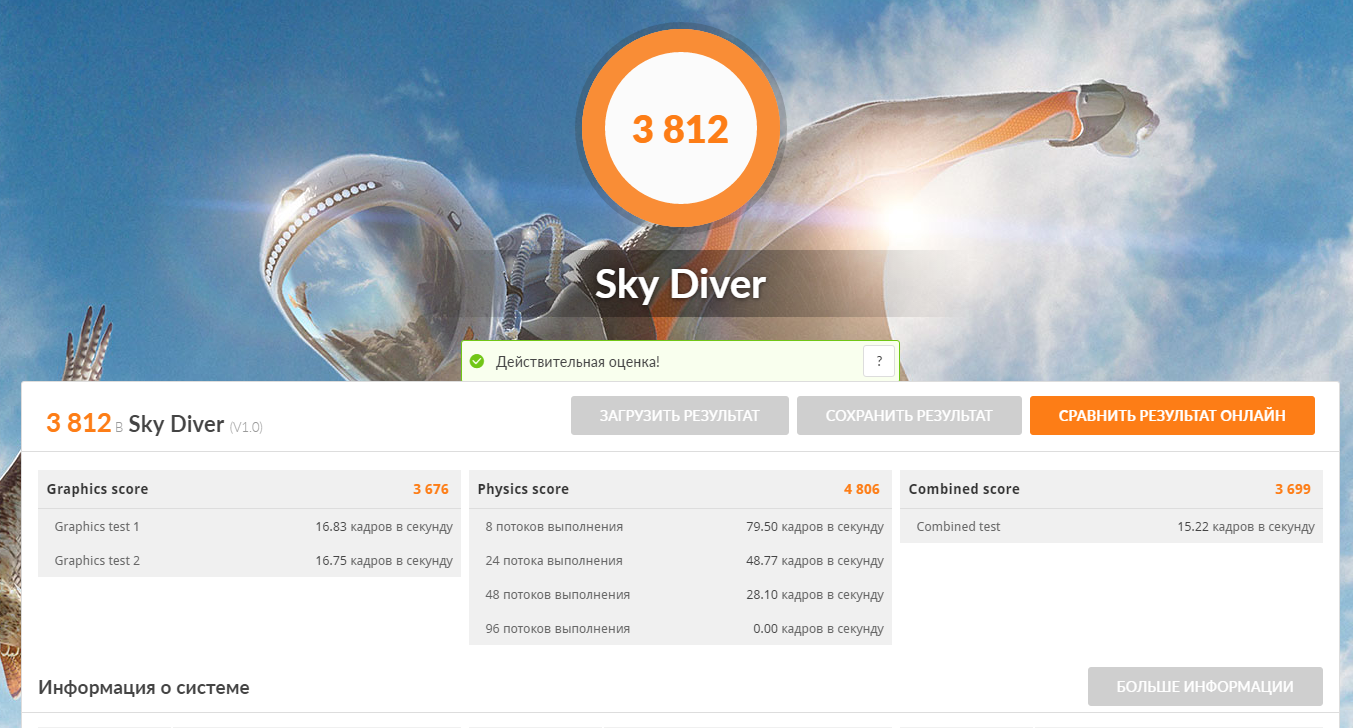Select the Combined score header
Screen dimensions: 1353x728
pyautogui.click(x=964, y=489)
